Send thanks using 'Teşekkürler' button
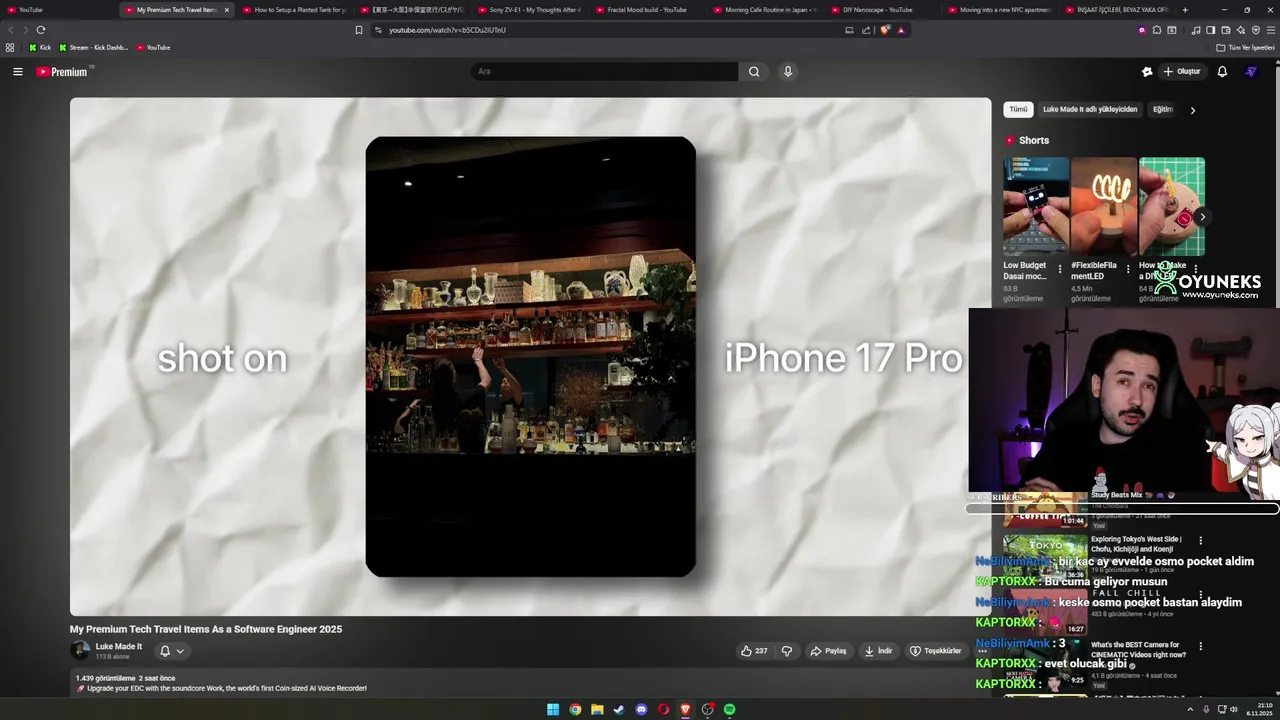The height and width of the screenshot is (720, 1280). click(935, 651)
